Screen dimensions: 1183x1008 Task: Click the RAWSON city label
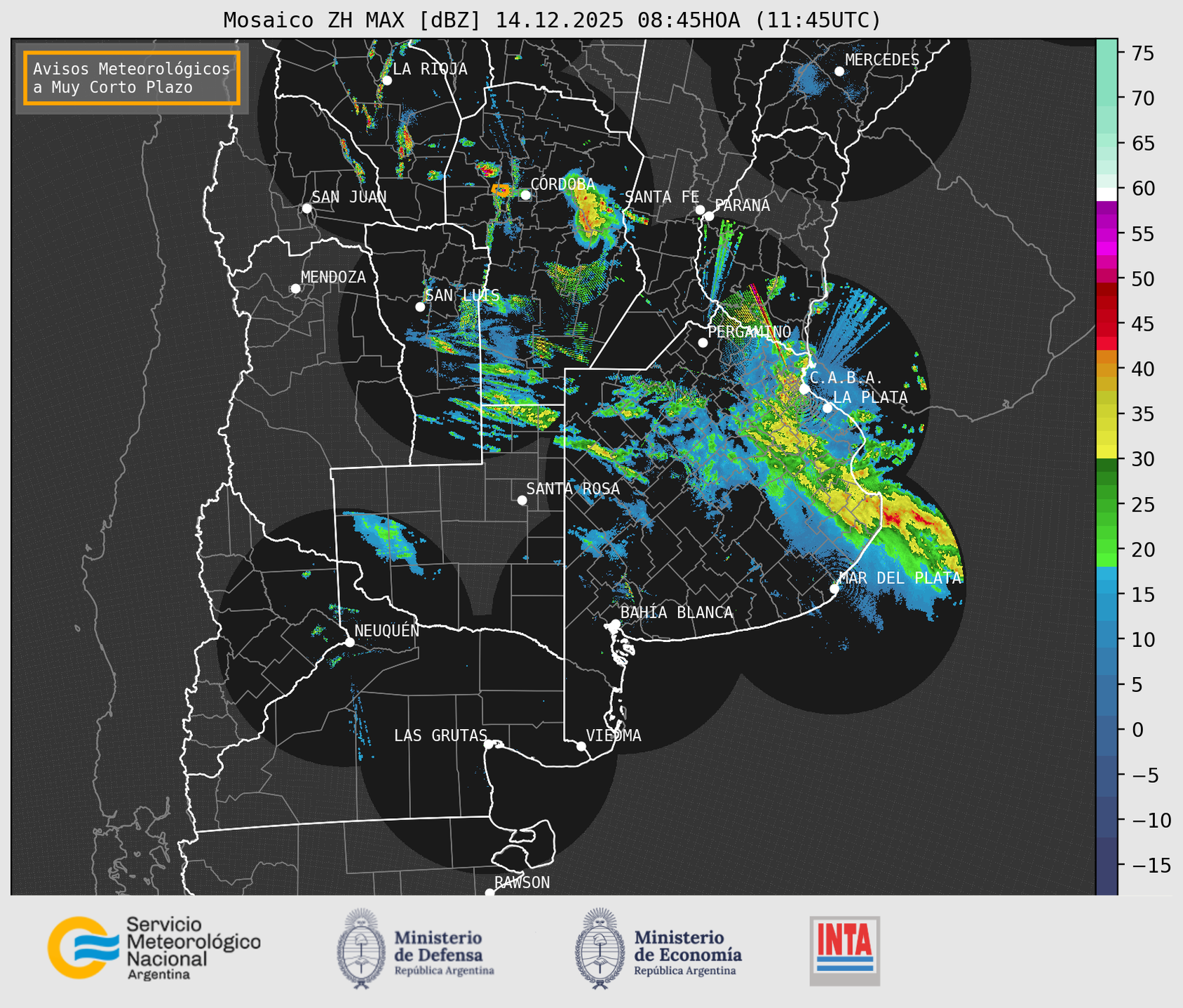[x=522, y=883]
